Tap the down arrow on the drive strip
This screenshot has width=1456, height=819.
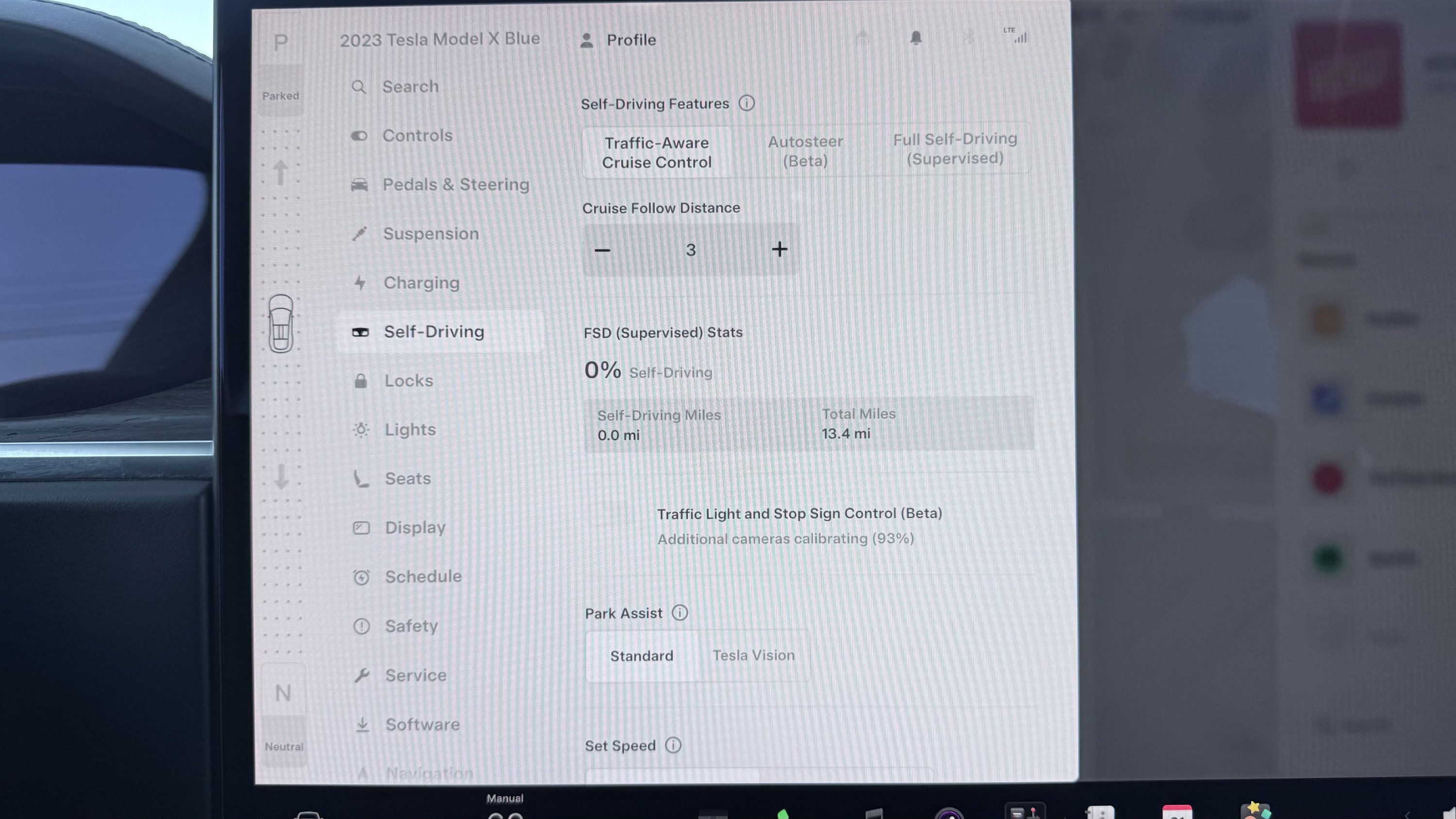[x=281, y=476]
